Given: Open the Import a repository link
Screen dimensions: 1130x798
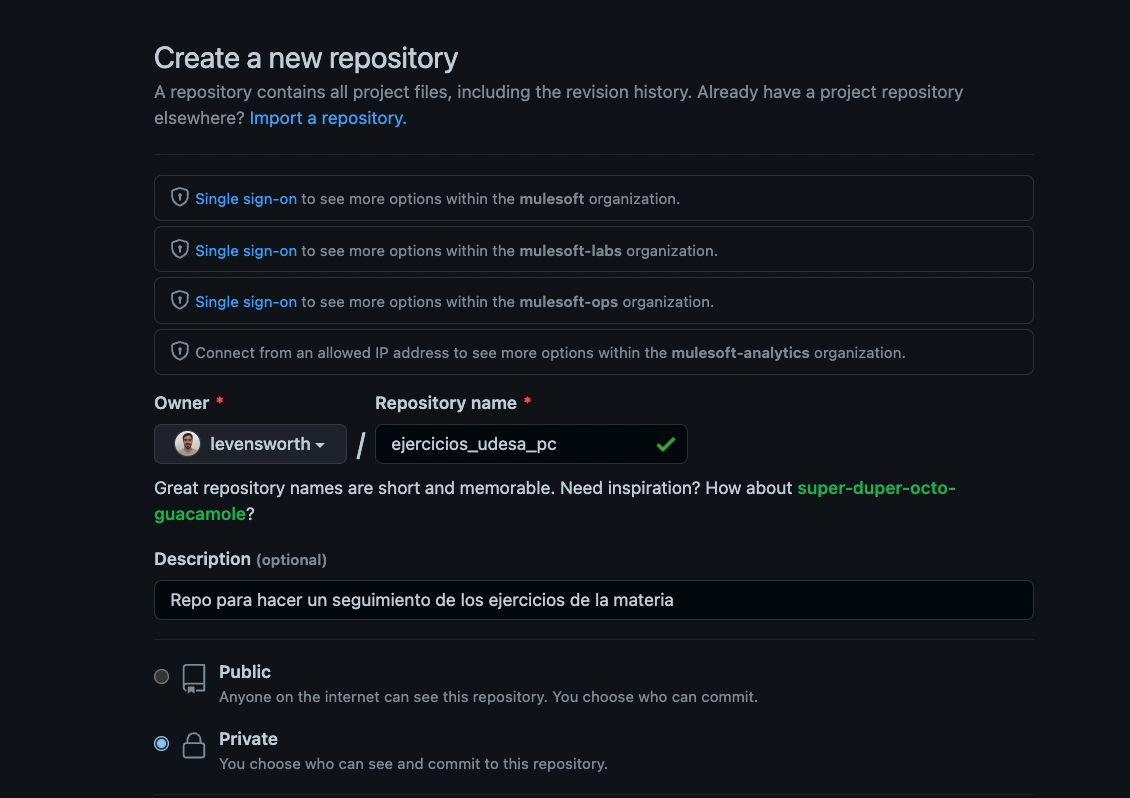Looking at the screenshot, I should coord(328,118).
